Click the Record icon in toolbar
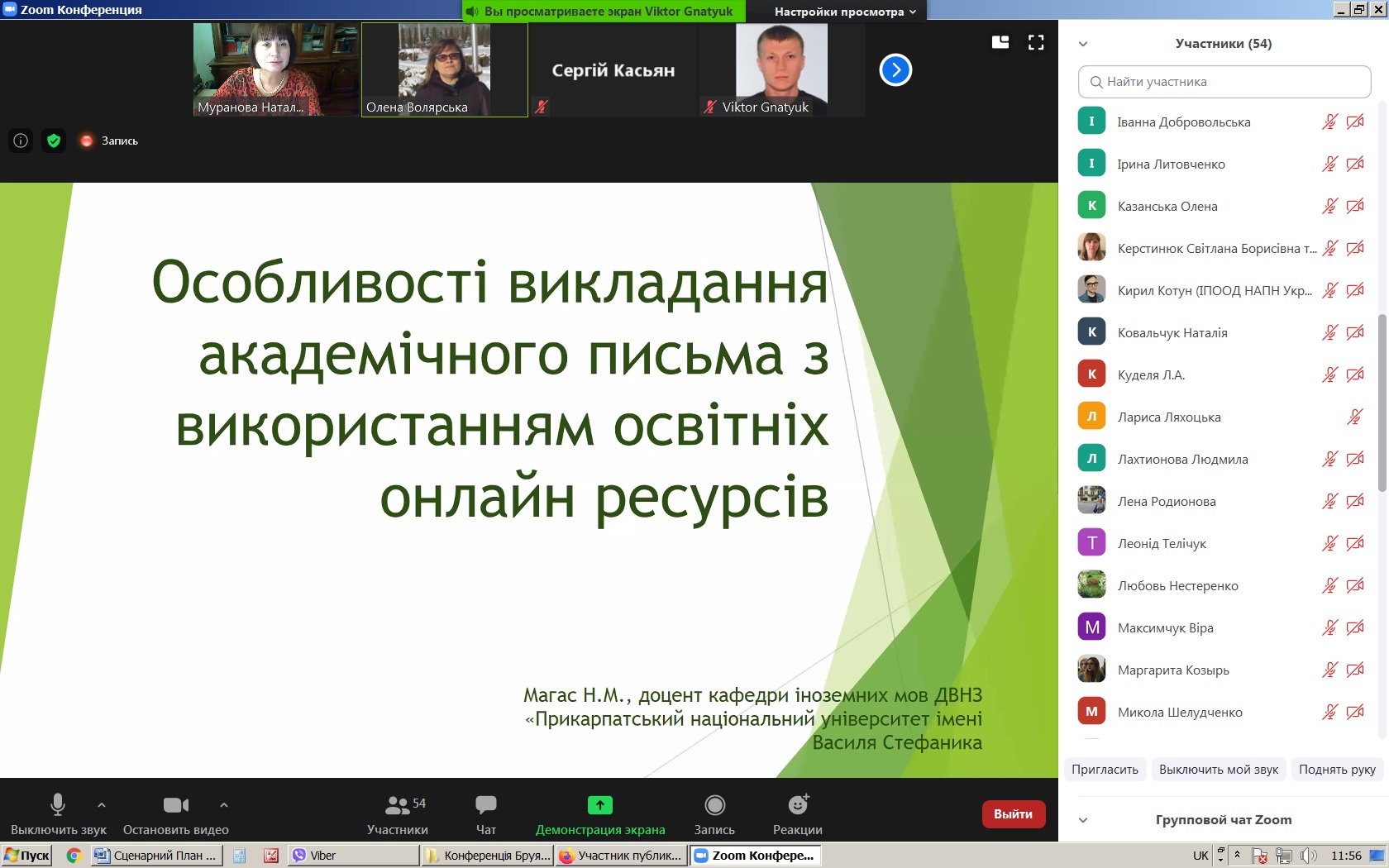The image size is (1389, 868). pos(714,814)
